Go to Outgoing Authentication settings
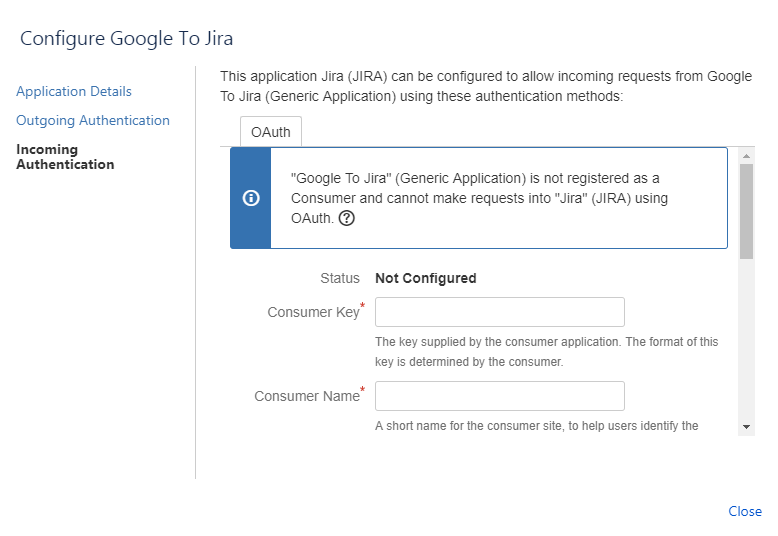Viewport: 778px width, 536px height. [x=93, y=121]
